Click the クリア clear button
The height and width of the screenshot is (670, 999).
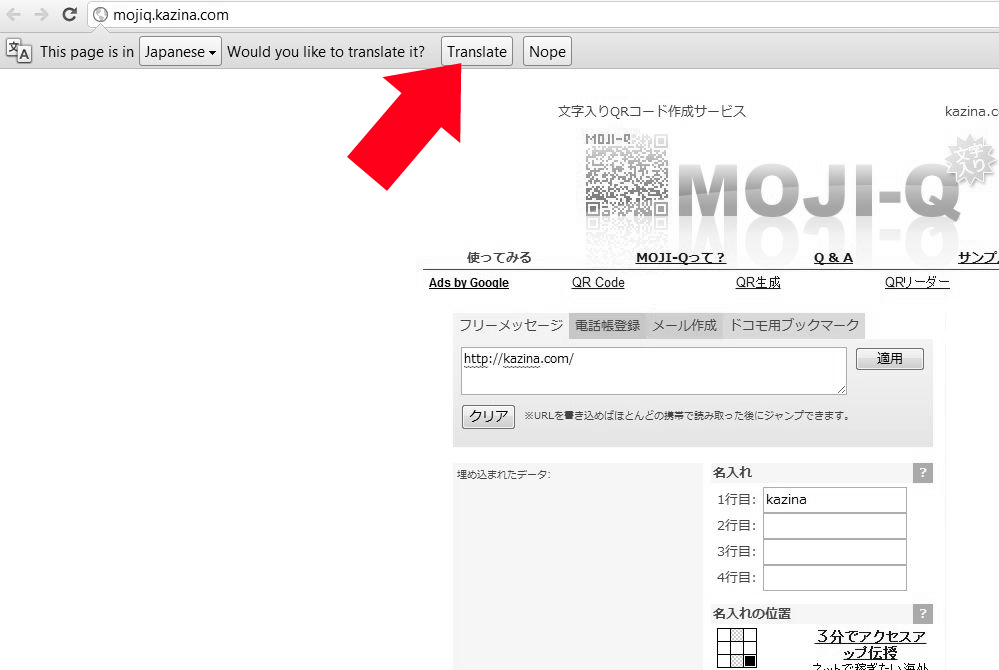pos(488,416)
